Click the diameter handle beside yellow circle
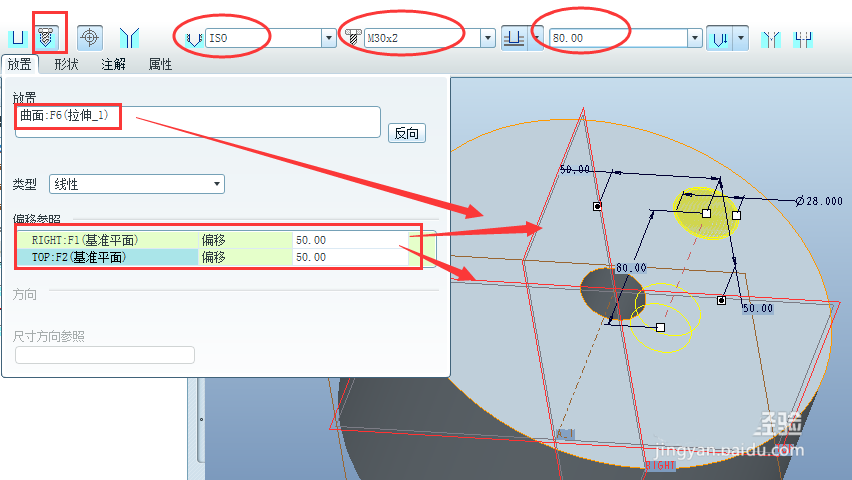Screen dimensions: 852x480 (x=736, y=215)
